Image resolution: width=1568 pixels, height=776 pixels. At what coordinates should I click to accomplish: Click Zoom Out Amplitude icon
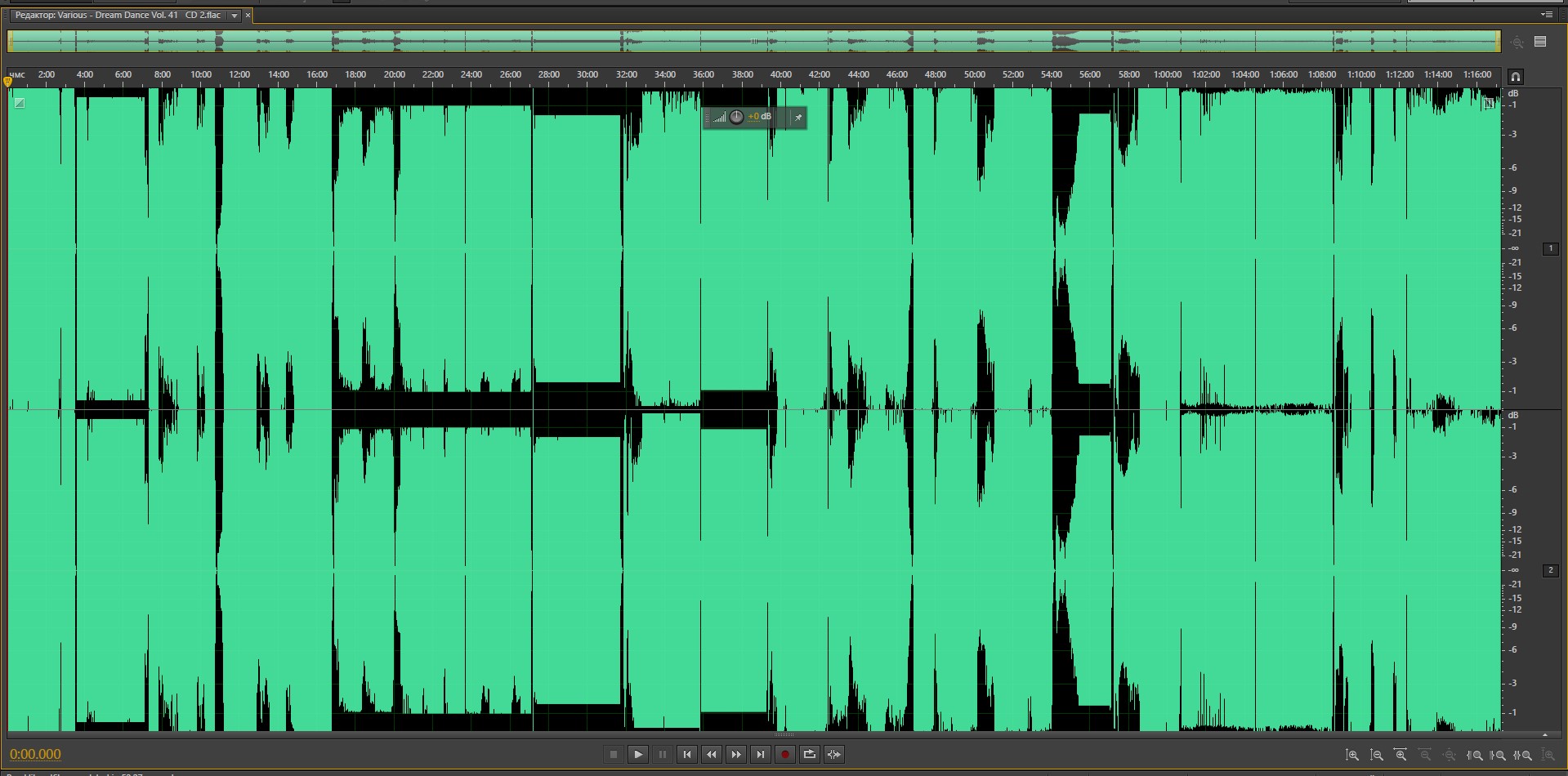point(1377,756)
